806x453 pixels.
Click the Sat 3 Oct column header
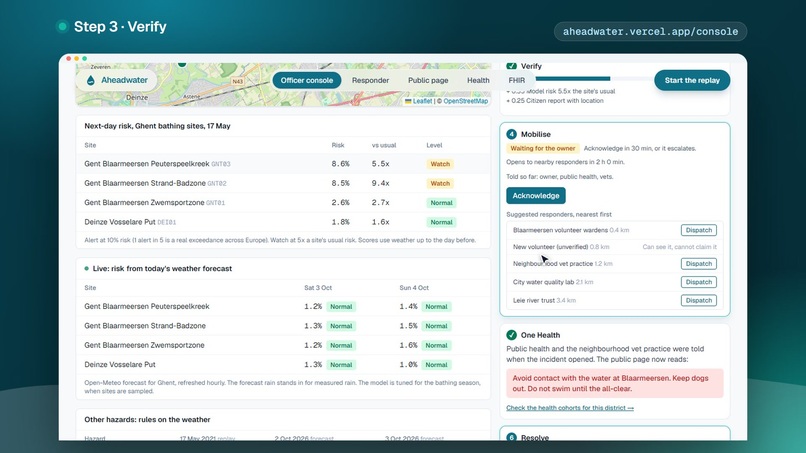pyautogui.click(x=318, y=287)
